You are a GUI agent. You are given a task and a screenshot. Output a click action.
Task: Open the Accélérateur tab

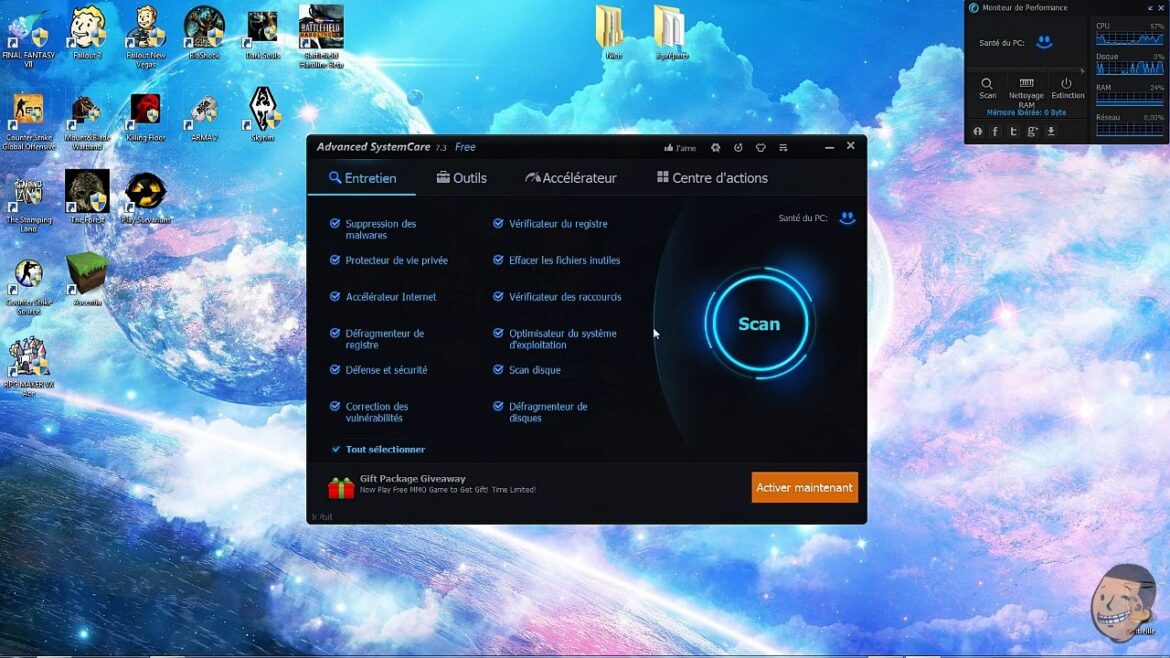(571, 178)
